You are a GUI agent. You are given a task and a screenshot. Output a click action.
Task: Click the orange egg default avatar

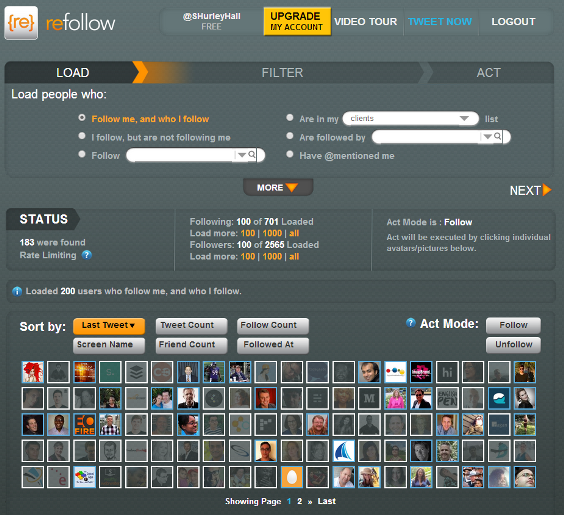click(292, 477)
